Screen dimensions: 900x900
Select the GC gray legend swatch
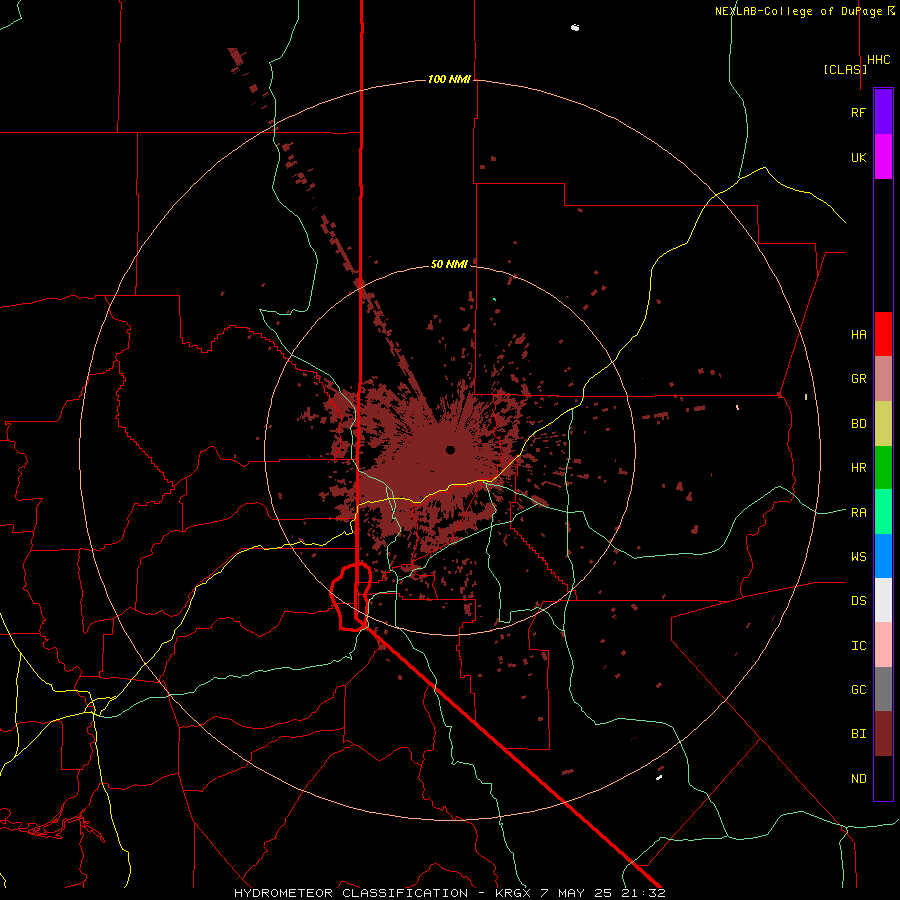(883, 689)
